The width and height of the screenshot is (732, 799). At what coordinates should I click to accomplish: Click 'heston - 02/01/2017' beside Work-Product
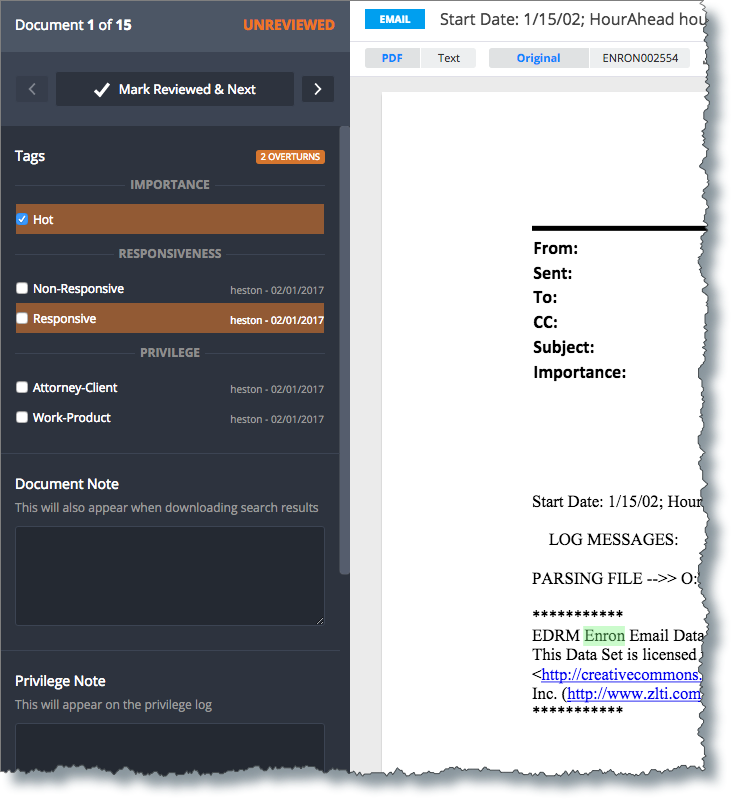click(277, 419)
